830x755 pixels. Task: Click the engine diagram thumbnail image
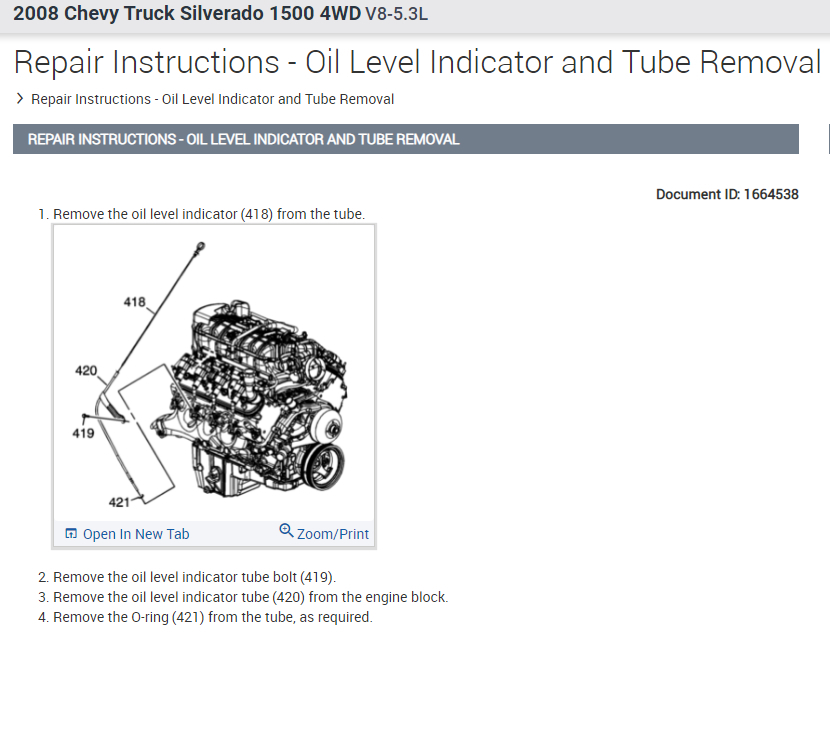214,373
